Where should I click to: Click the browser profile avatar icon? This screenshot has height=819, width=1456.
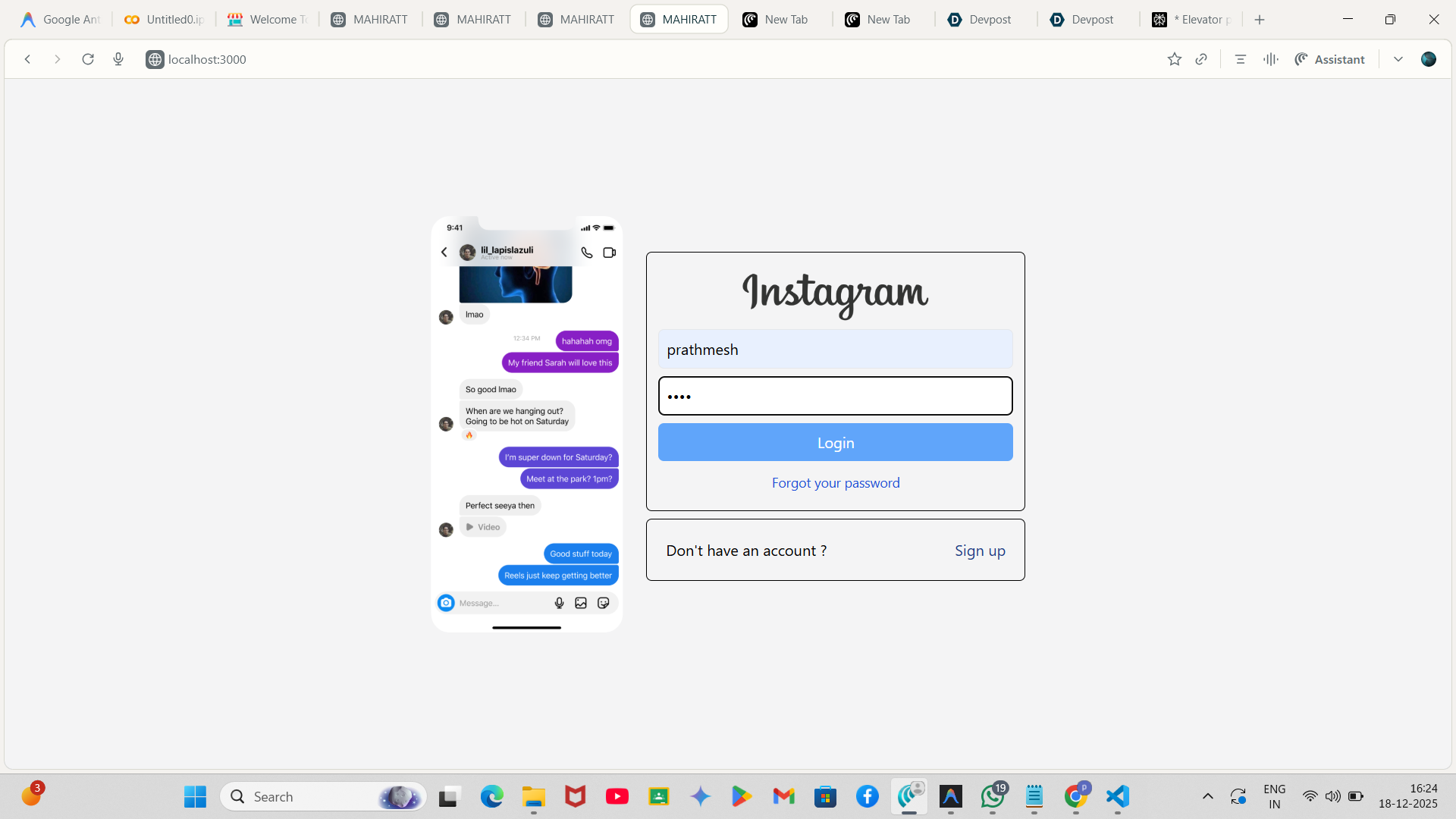(1429, 59)
